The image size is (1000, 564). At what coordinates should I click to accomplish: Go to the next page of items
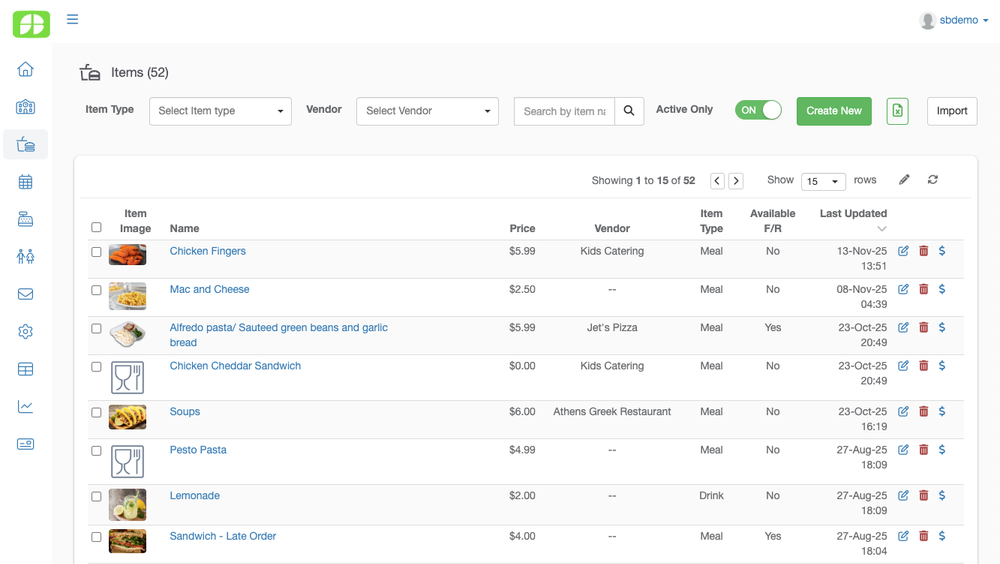(736, 181)
